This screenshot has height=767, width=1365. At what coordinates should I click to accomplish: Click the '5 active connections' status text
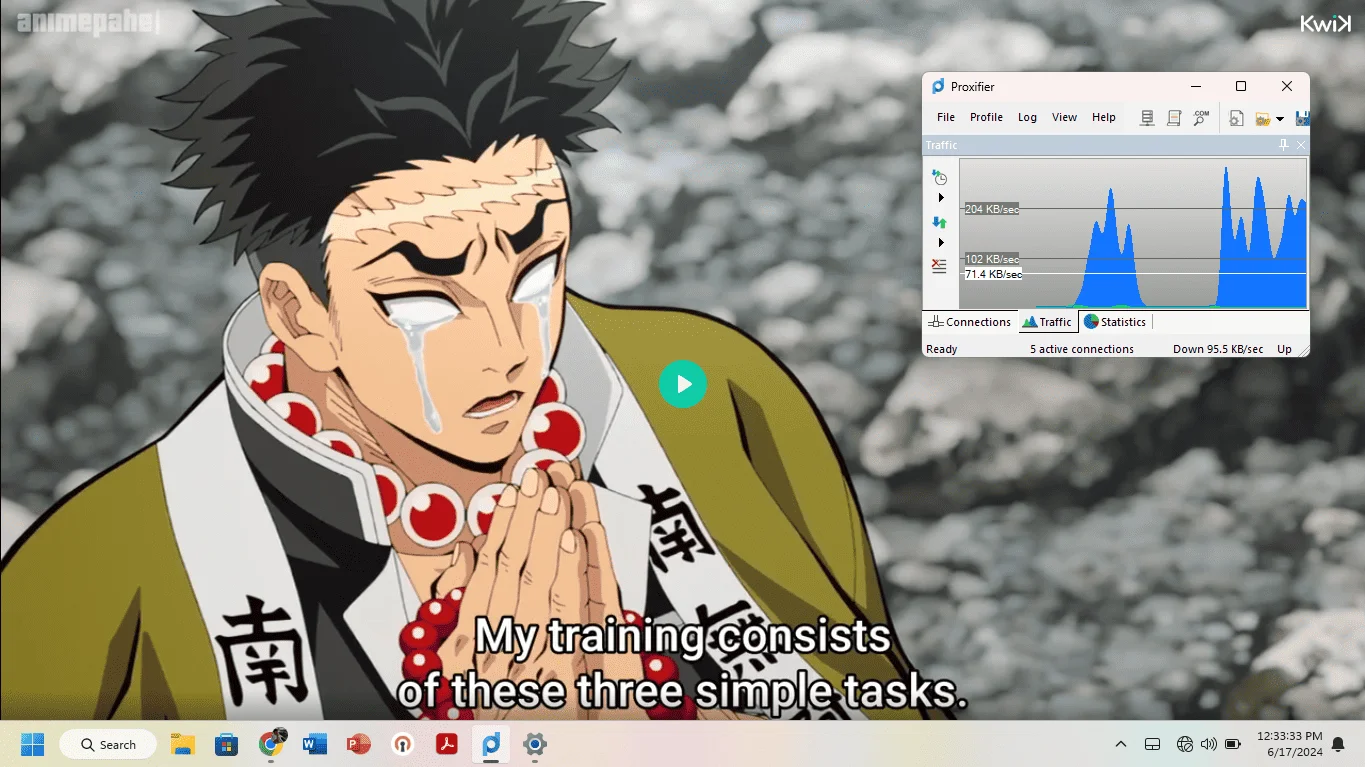[x=1082, y=349]
